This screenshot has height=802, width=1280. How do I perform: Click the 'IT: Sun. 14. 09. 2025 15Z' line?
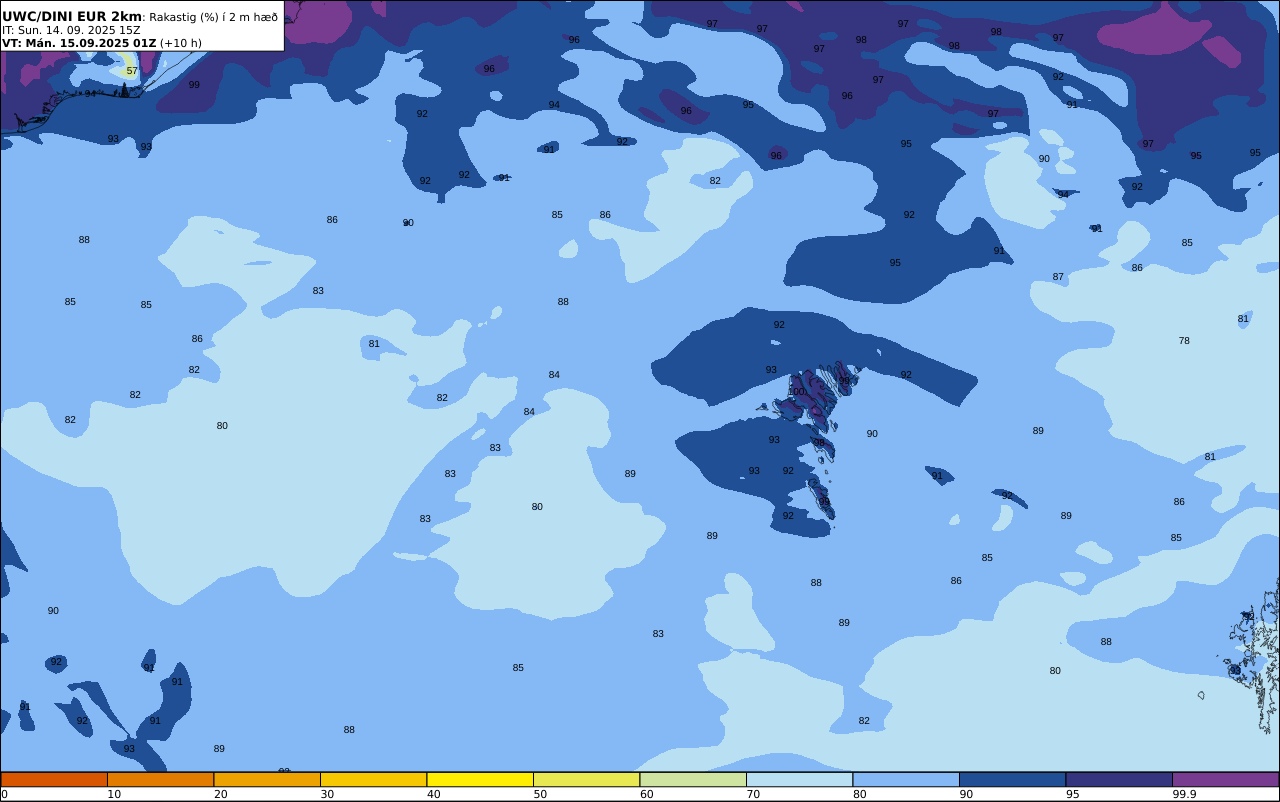coord(71,30)
